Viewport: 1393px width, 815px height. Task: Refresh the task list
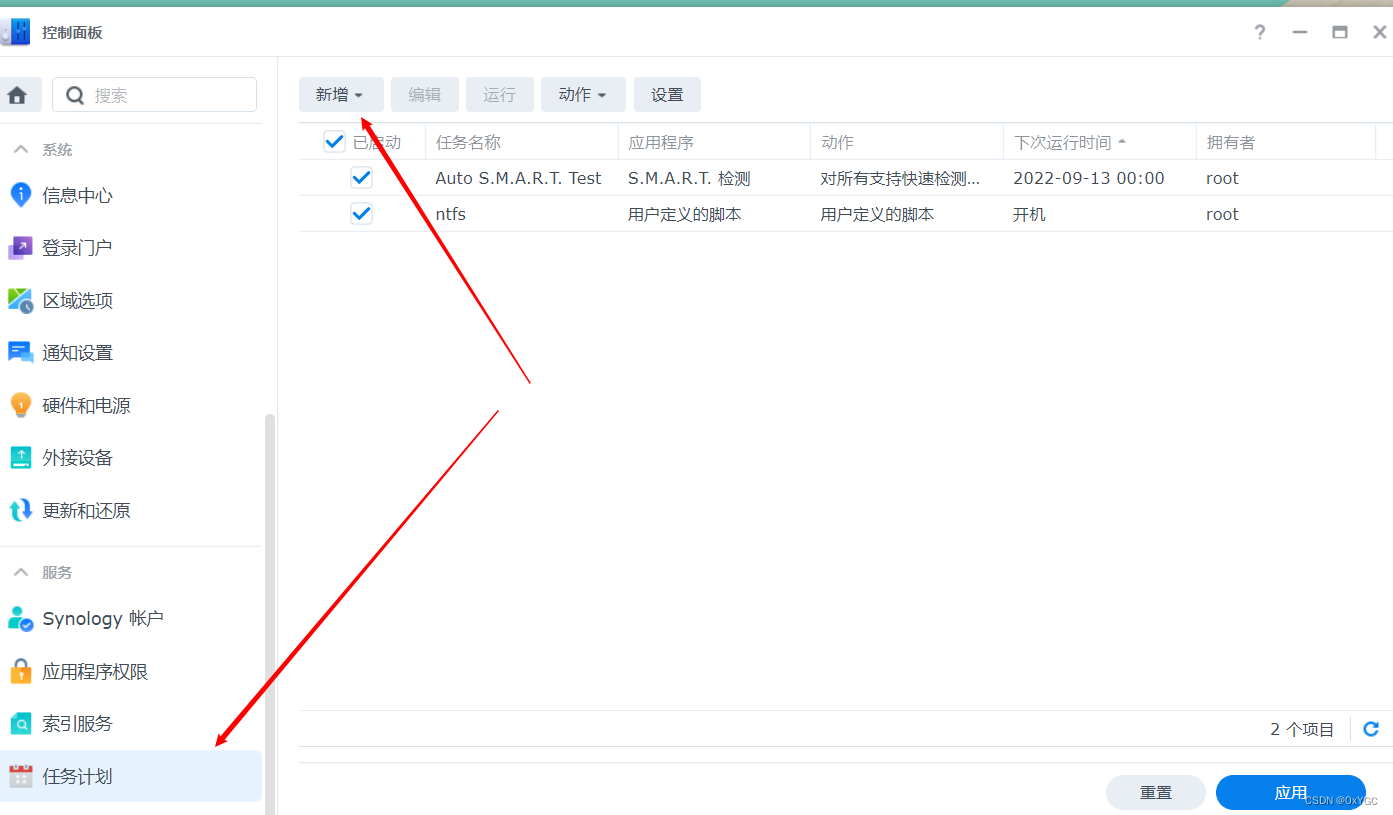(x=1371, y=728)
